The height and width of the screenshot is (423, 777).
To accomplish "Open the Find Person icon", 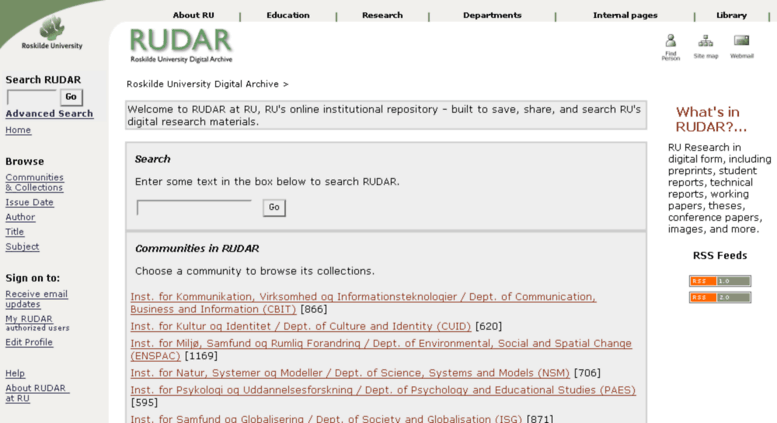I will 670,47.
